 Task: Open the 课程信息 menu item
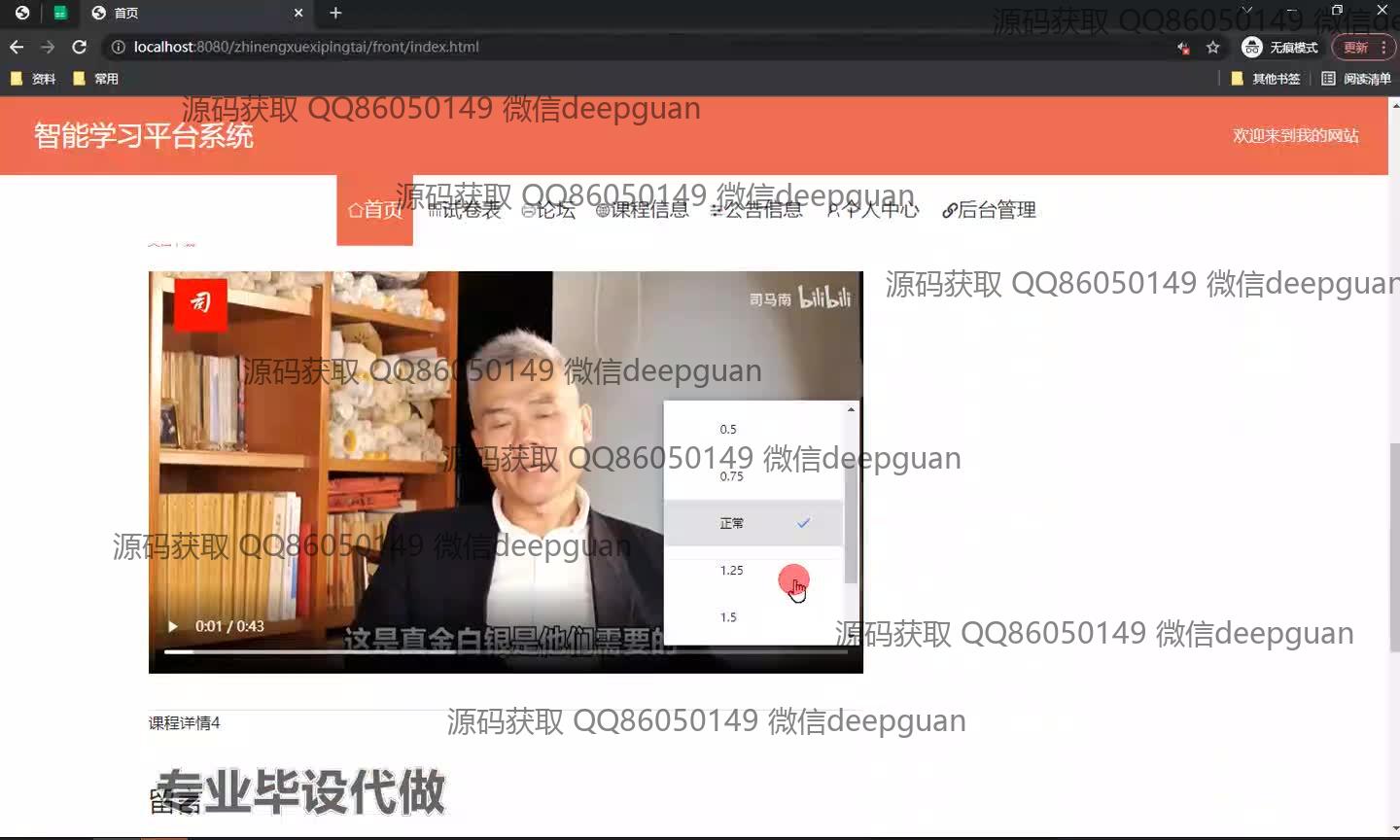click(642, 210)
